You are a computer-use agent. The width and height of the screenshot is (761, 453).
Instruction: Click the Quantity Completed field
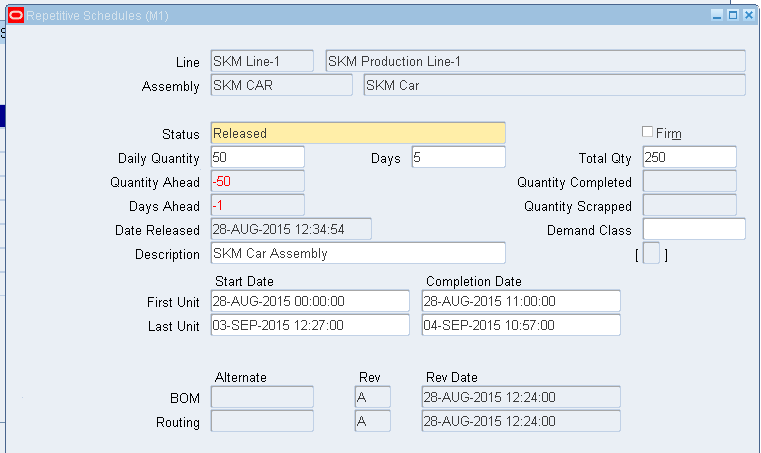[689, 181]
